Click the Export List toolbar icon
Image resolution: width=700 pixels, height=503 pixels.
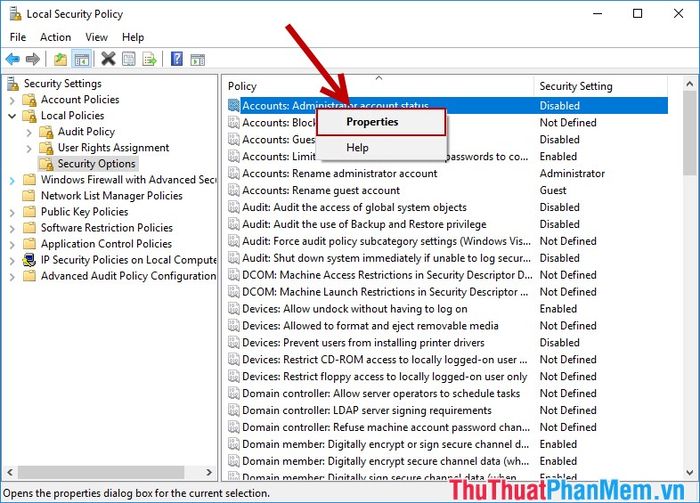click(x=149, y=59)
